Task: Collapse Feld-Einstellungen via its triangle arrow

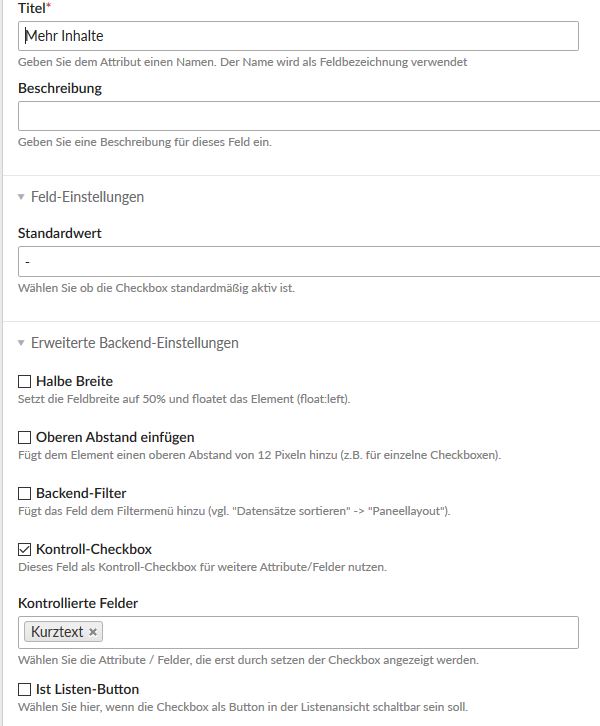Action: tap(21, 197)
